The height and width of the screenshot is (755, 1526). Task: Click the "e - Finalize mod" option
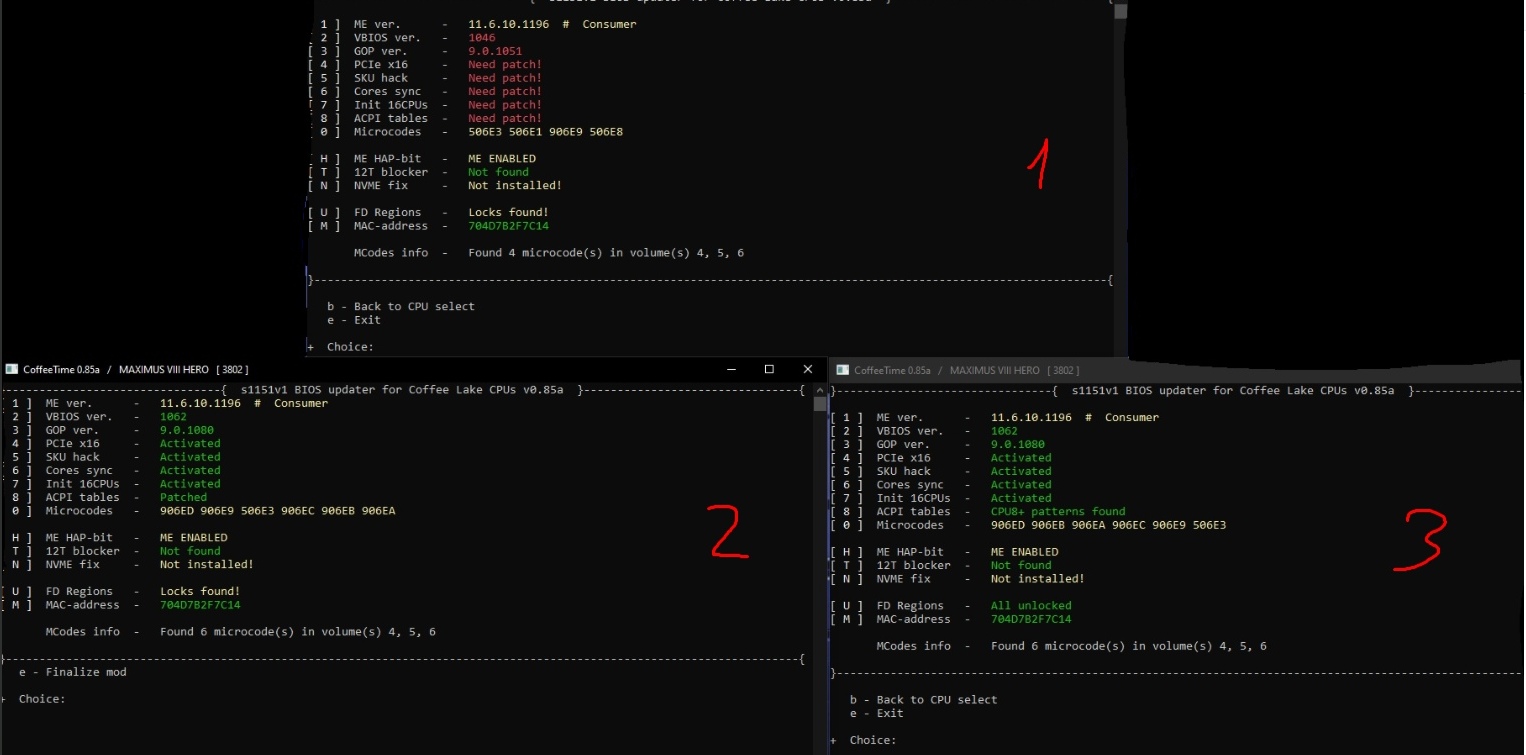point(73,672)
